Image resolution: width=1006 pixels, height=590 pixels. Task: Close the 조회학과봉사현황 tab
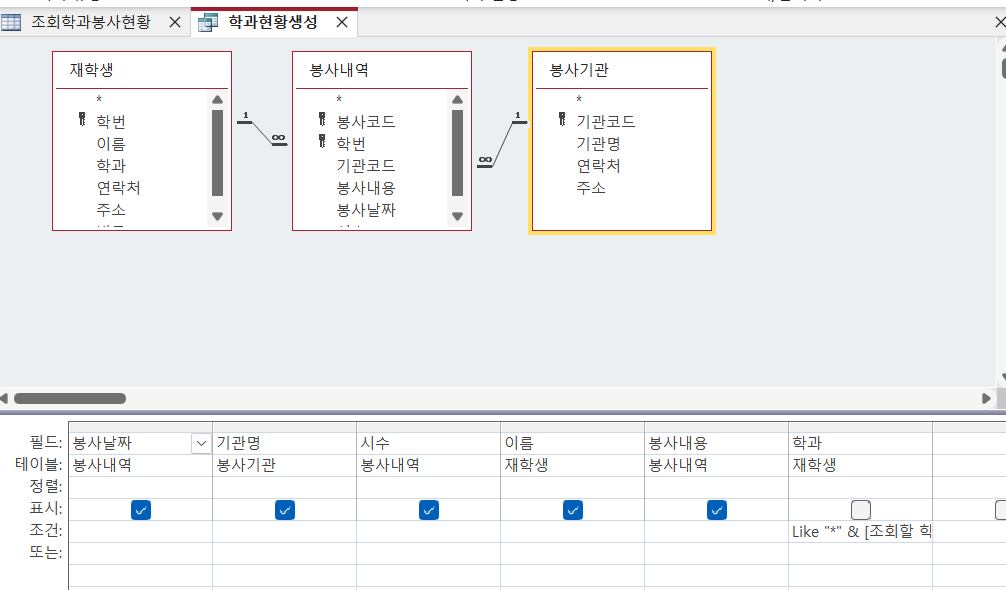(x=175, y=22)
